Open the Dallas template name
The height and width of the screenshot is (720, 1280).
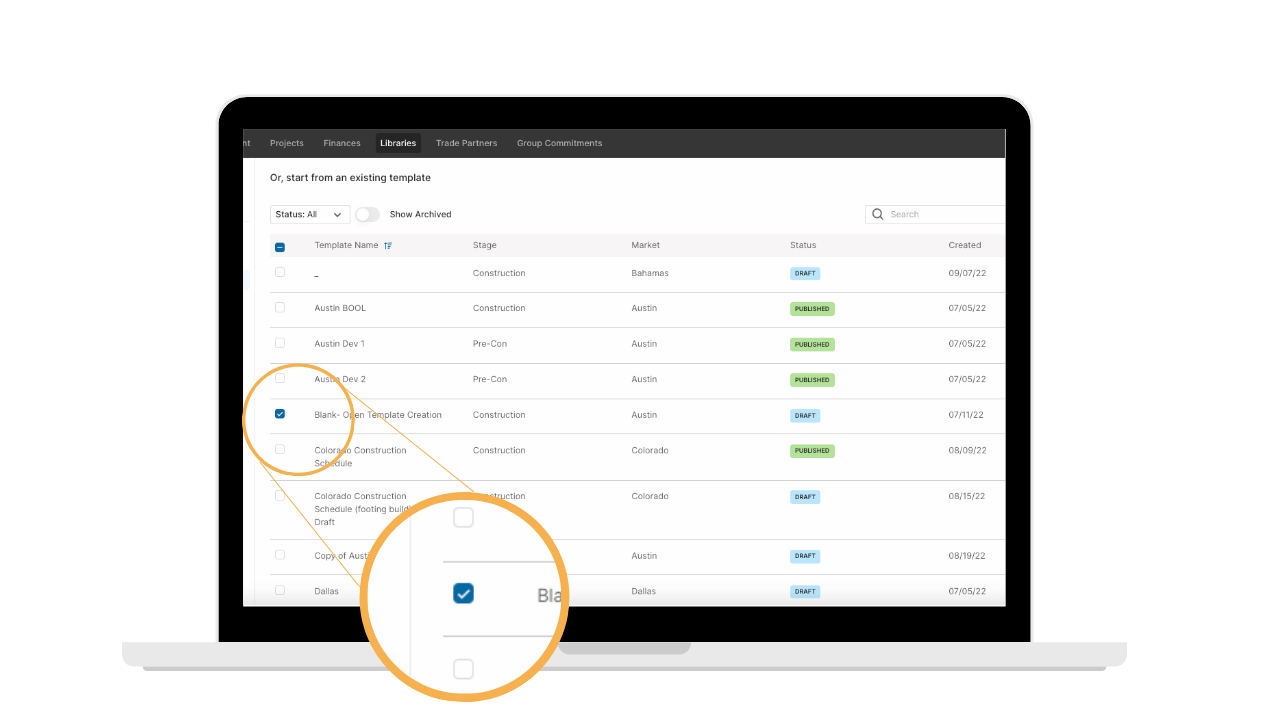click(x=326, y=591)
